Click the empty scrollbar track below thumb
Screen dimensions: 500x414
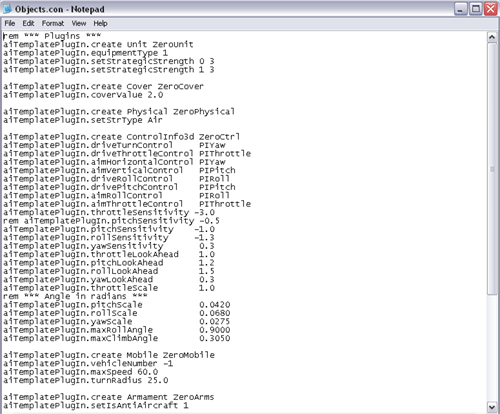tap(492, 348)
